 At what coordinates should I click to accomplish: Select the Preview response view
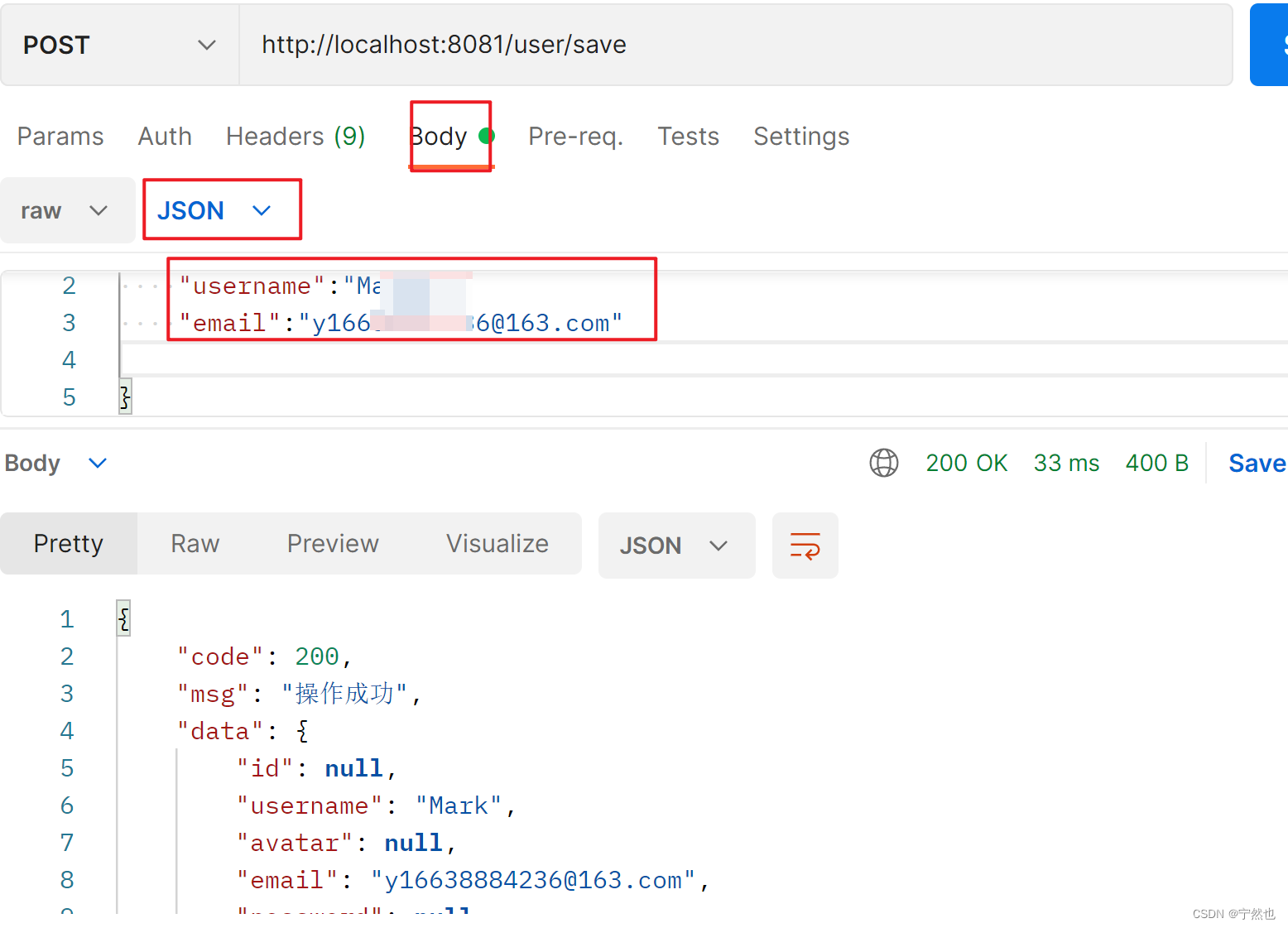333,543
